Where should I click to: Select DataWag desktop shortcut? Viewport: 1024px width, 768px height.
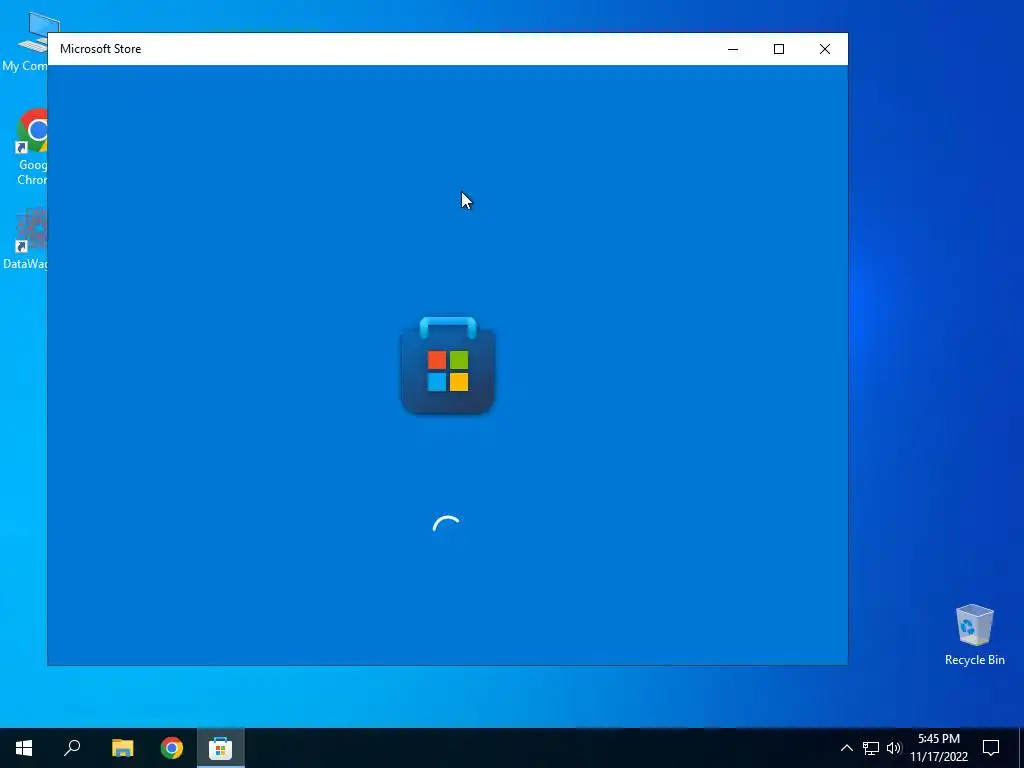click(26, 239)
